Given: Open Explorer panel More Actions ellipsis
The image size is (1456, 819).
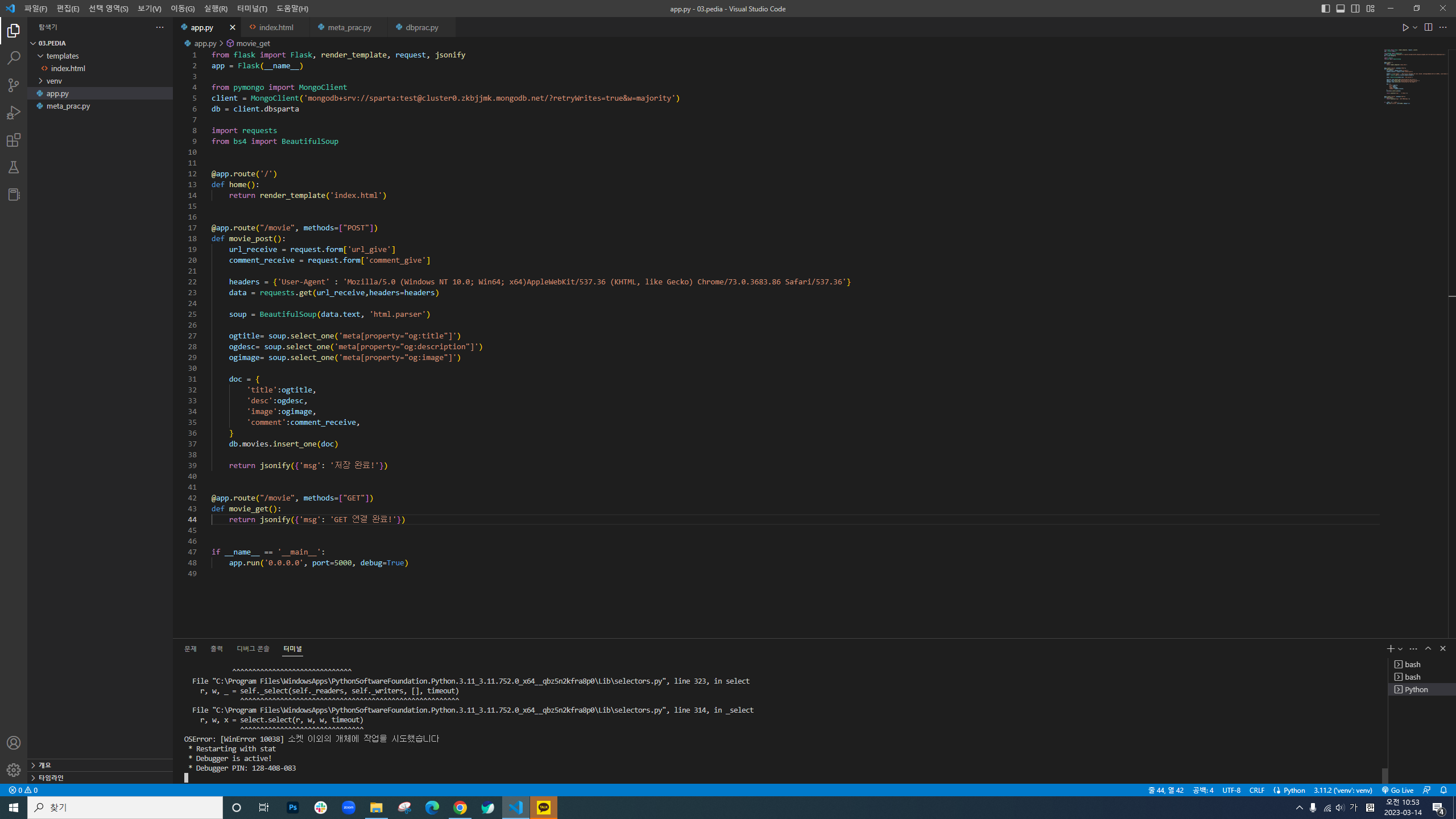Looking at the screenshot, I should pyautogui.click(x=160, y=27).
